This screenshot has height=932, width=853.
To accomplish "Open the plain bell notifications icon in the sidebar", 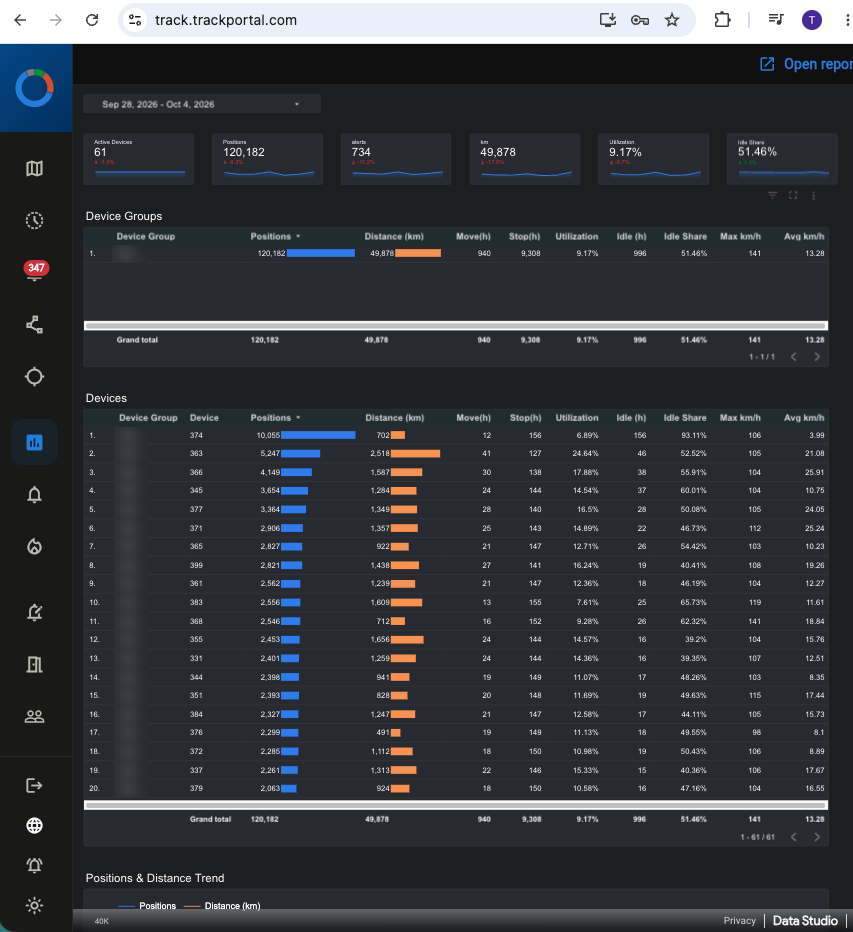I will point(34,495).
